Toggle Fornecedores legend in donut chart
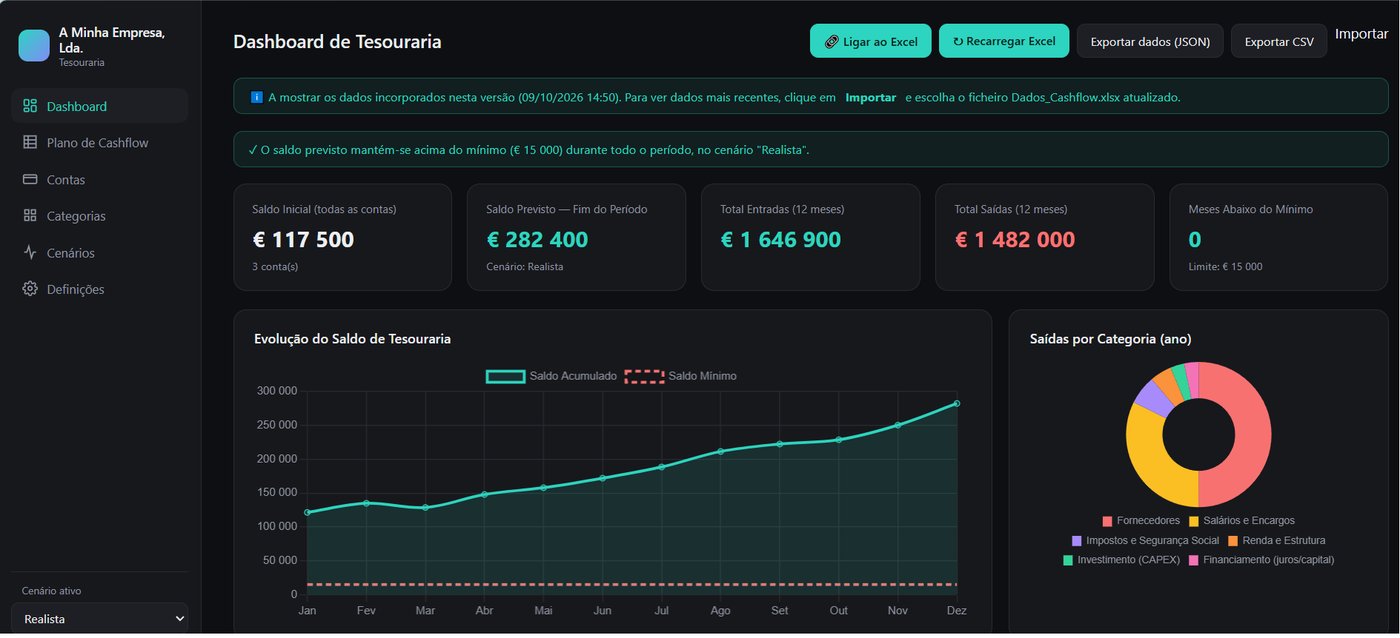Image resolution: width=1400 pixels, height=638 pixels. point(1141,521)
